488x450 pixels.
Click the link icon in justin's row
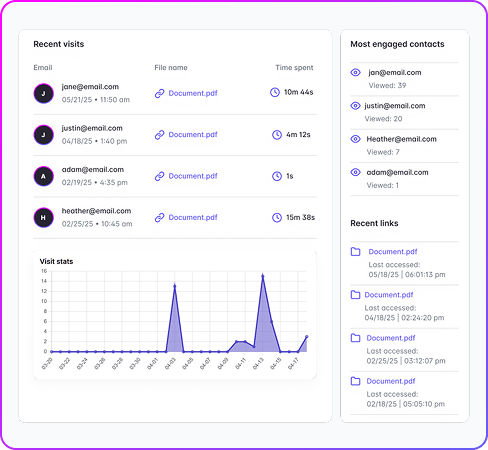pyautogui.click(x=160, y=135)
